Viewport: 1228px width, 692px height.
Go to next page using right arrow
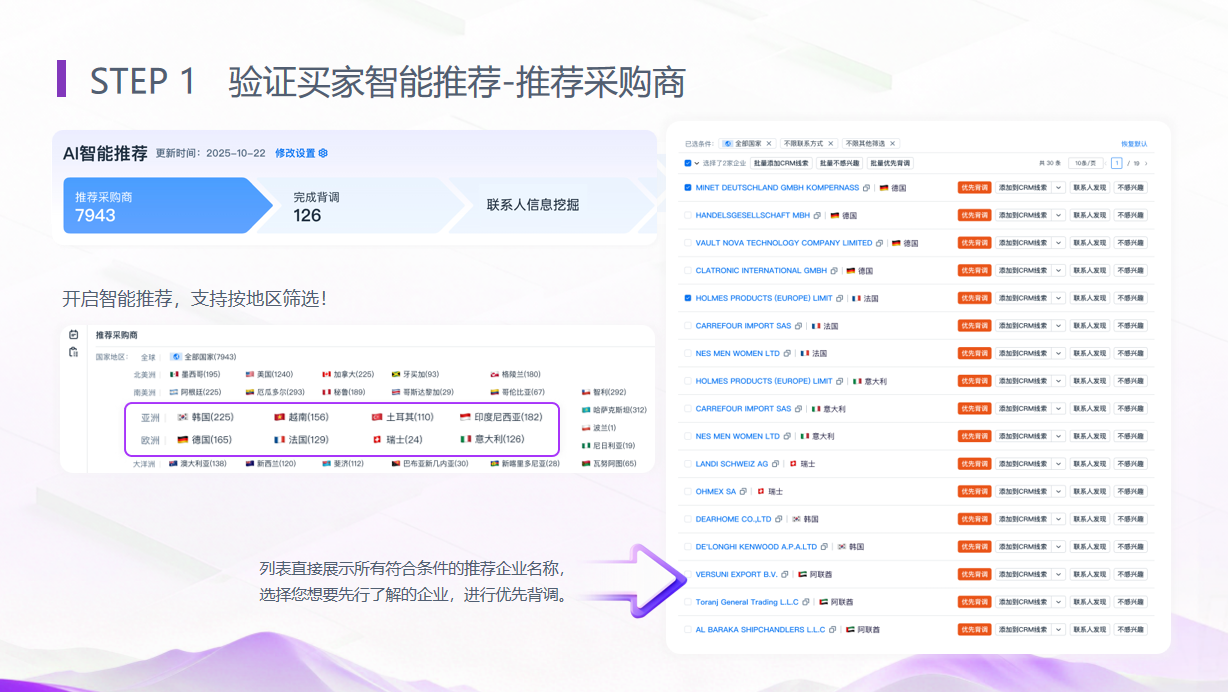point(1146,163)
